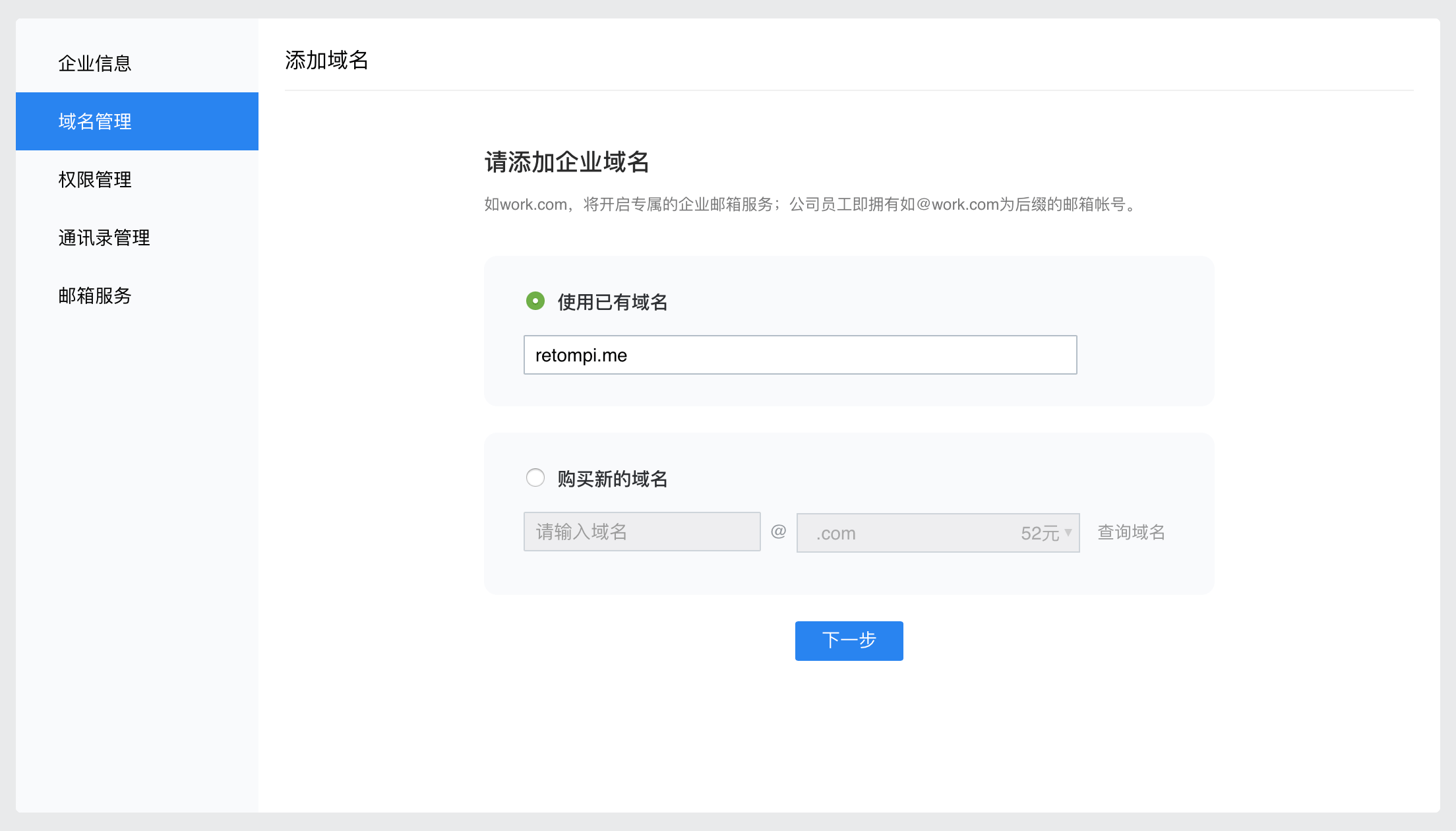The width and height of the screenshot is (1456, 831).
Task: Select 购买新的域名 radio button
Action: coord(534,478)
